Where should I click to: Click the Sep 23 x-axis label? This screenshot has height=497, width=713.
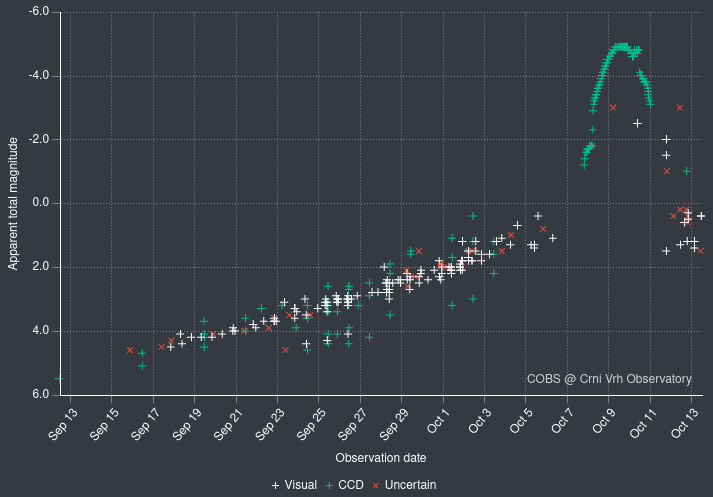(x=270, y=424)
